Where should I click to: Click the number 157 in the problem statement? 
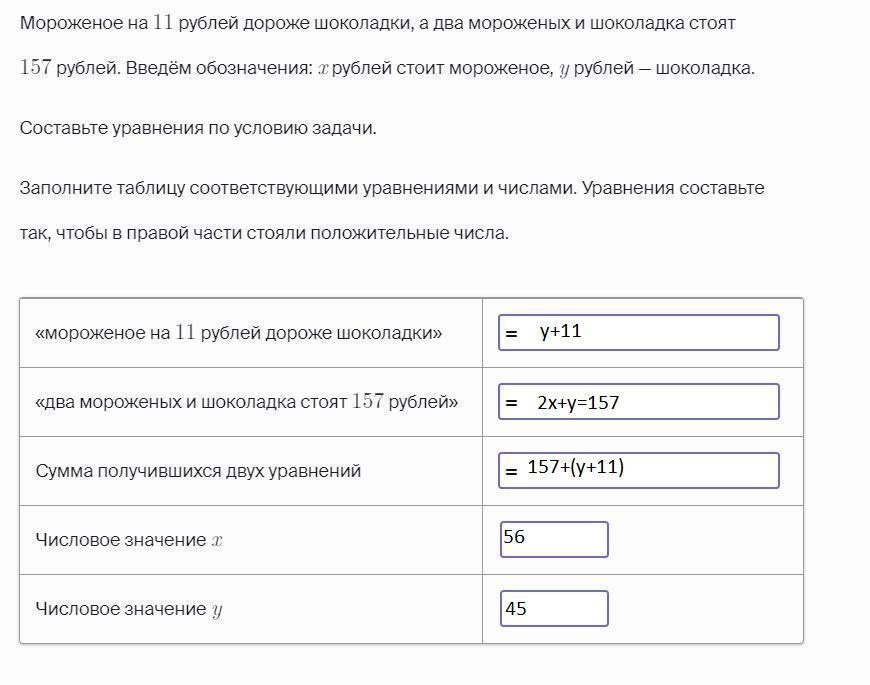36,67
